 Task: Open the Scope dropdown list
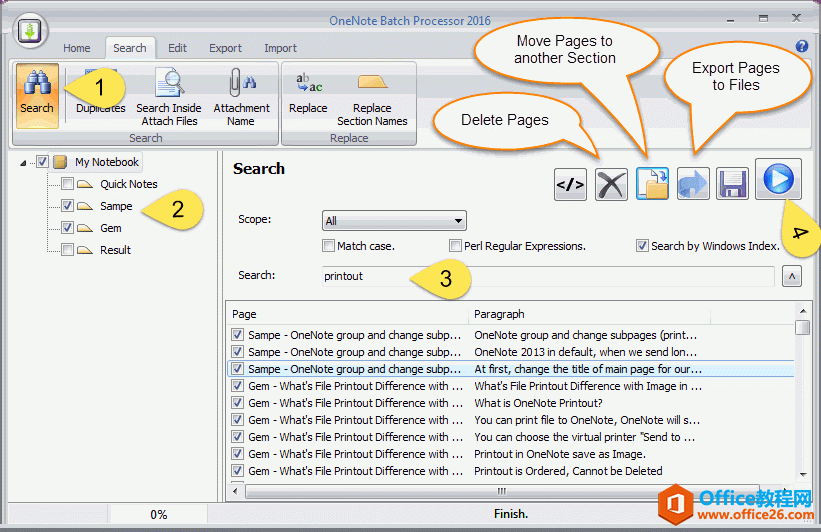[394, 220]
